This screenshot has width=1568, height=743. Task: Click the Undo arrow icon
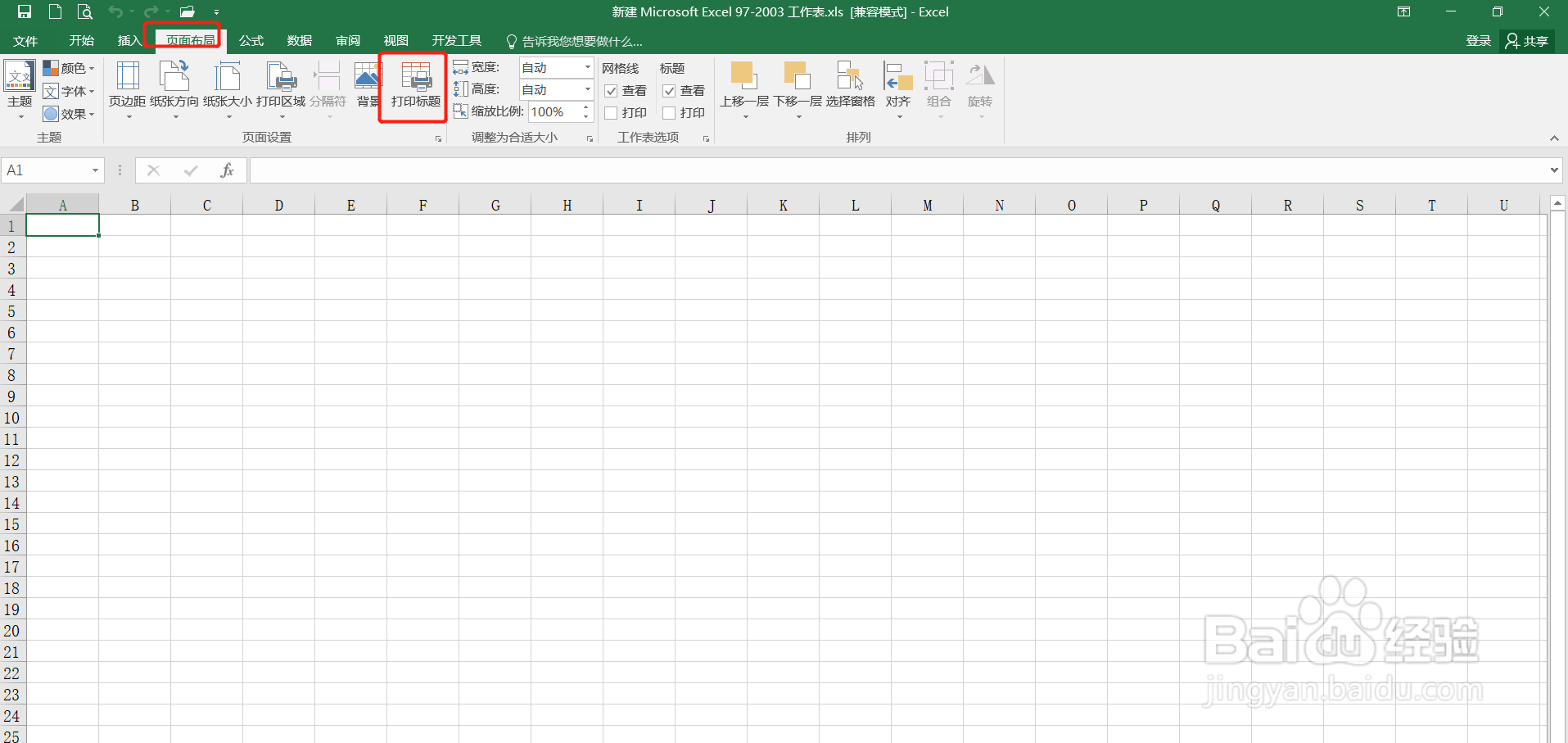pyautogui.click(x=115, y=11)
